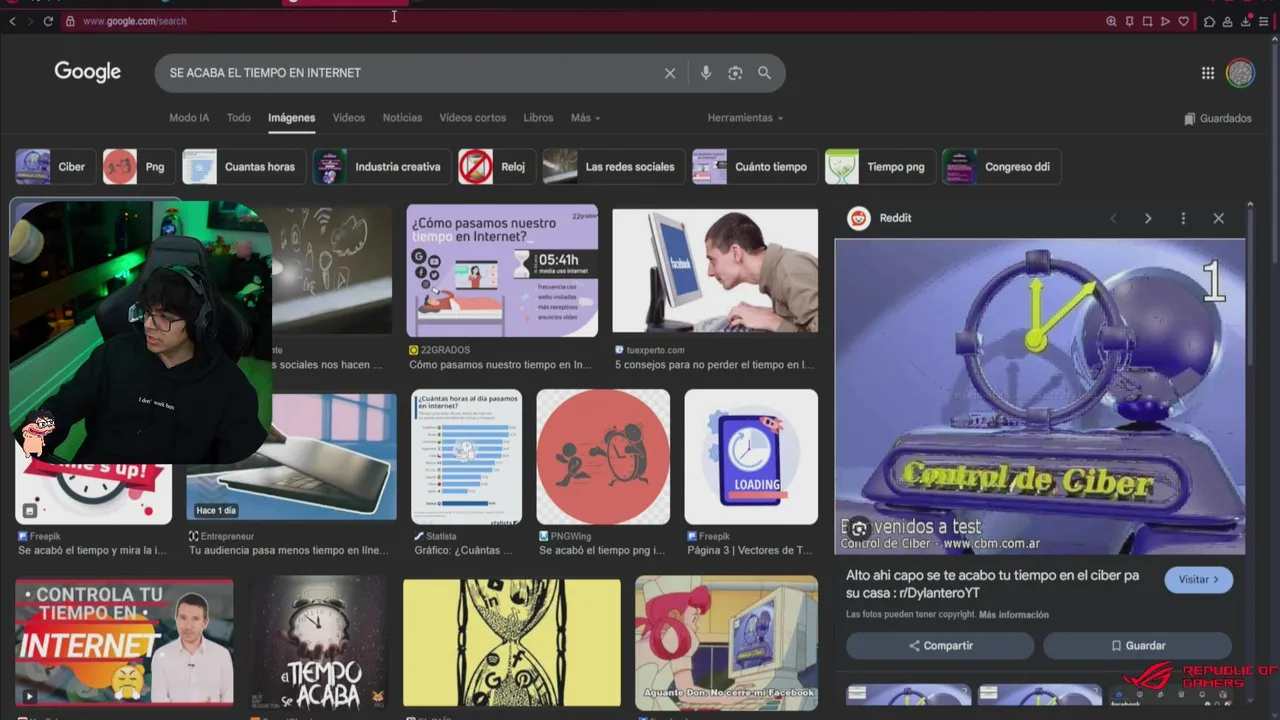Open the easy setup sliders icon
Viewport: 1280px width, 720px height.
(1264, 21)
